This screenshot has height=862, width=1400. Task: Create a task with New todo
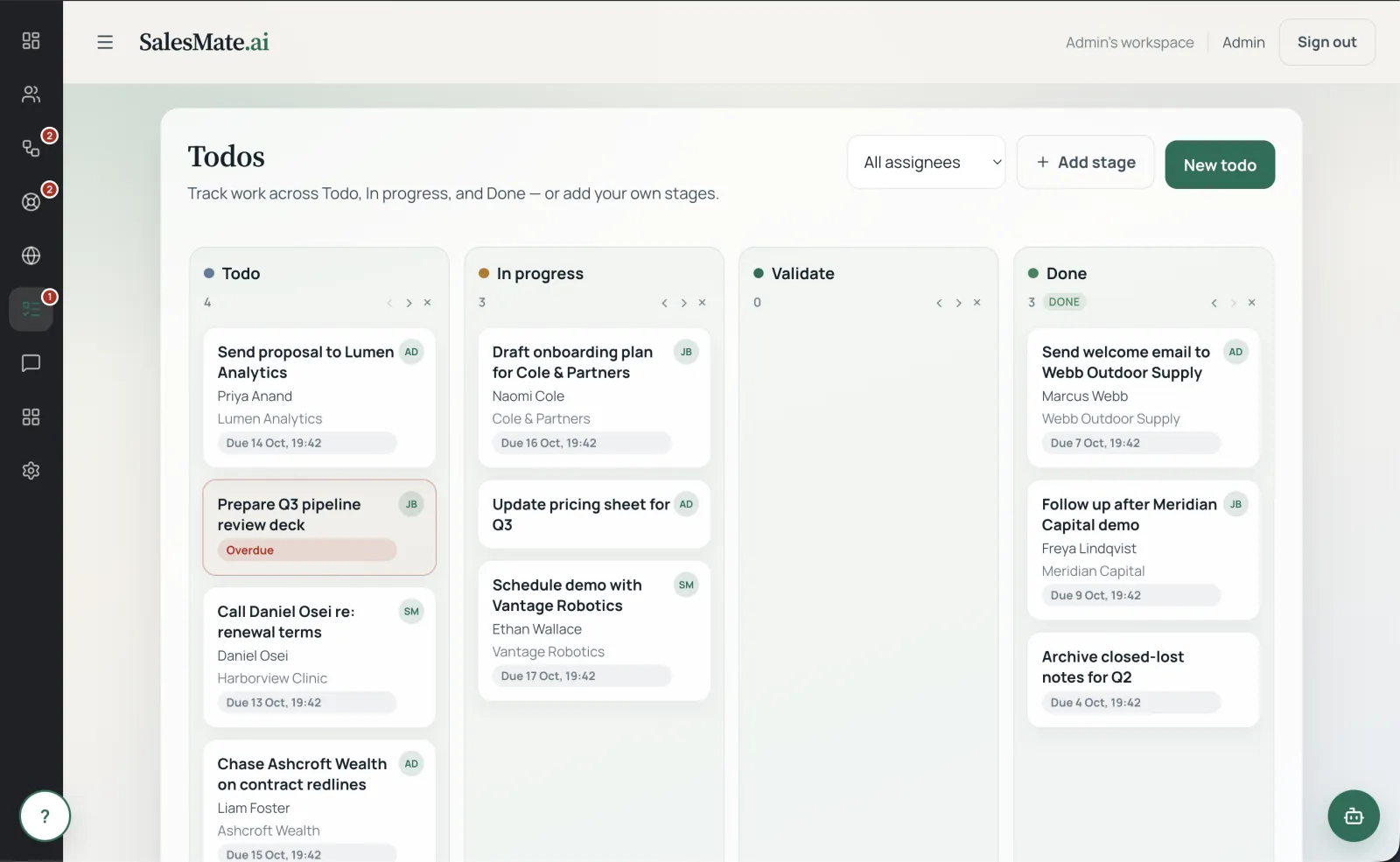[1220, 165]
